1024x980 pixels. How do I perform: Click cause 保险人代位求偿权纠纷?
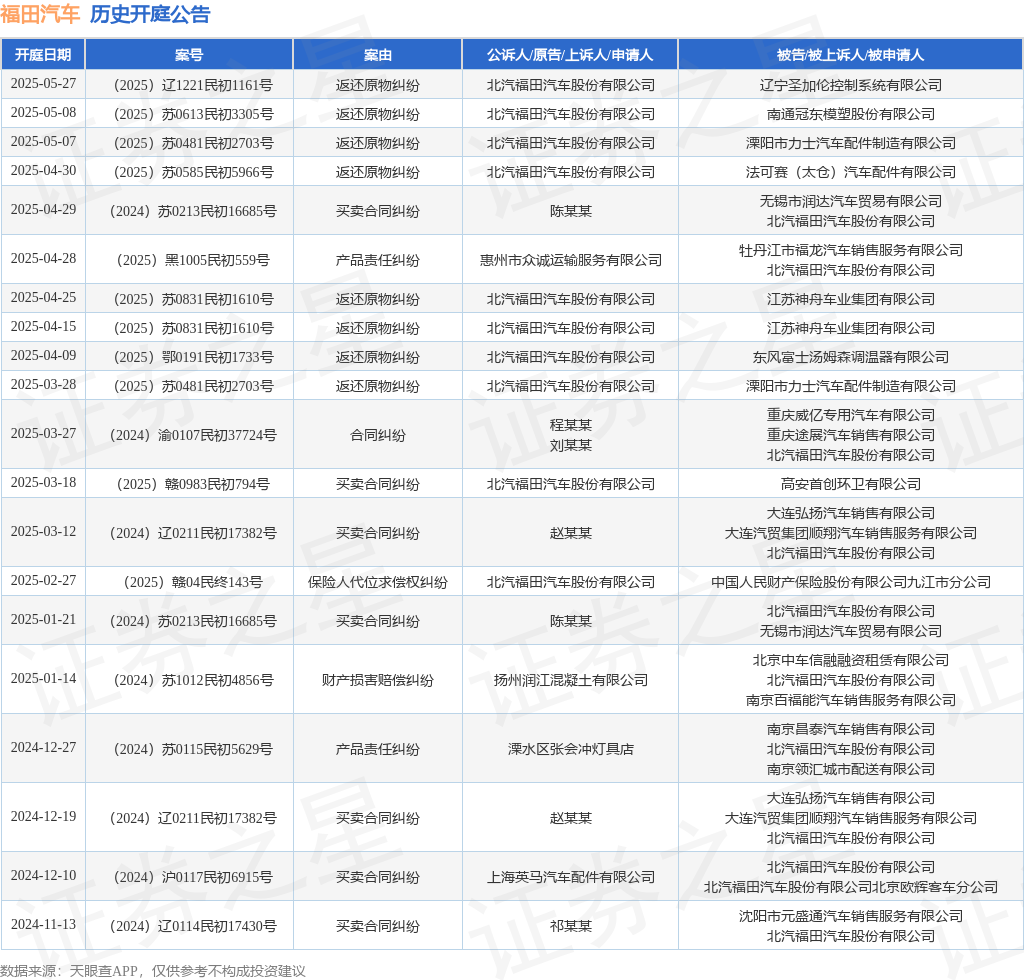click(377, 582)
